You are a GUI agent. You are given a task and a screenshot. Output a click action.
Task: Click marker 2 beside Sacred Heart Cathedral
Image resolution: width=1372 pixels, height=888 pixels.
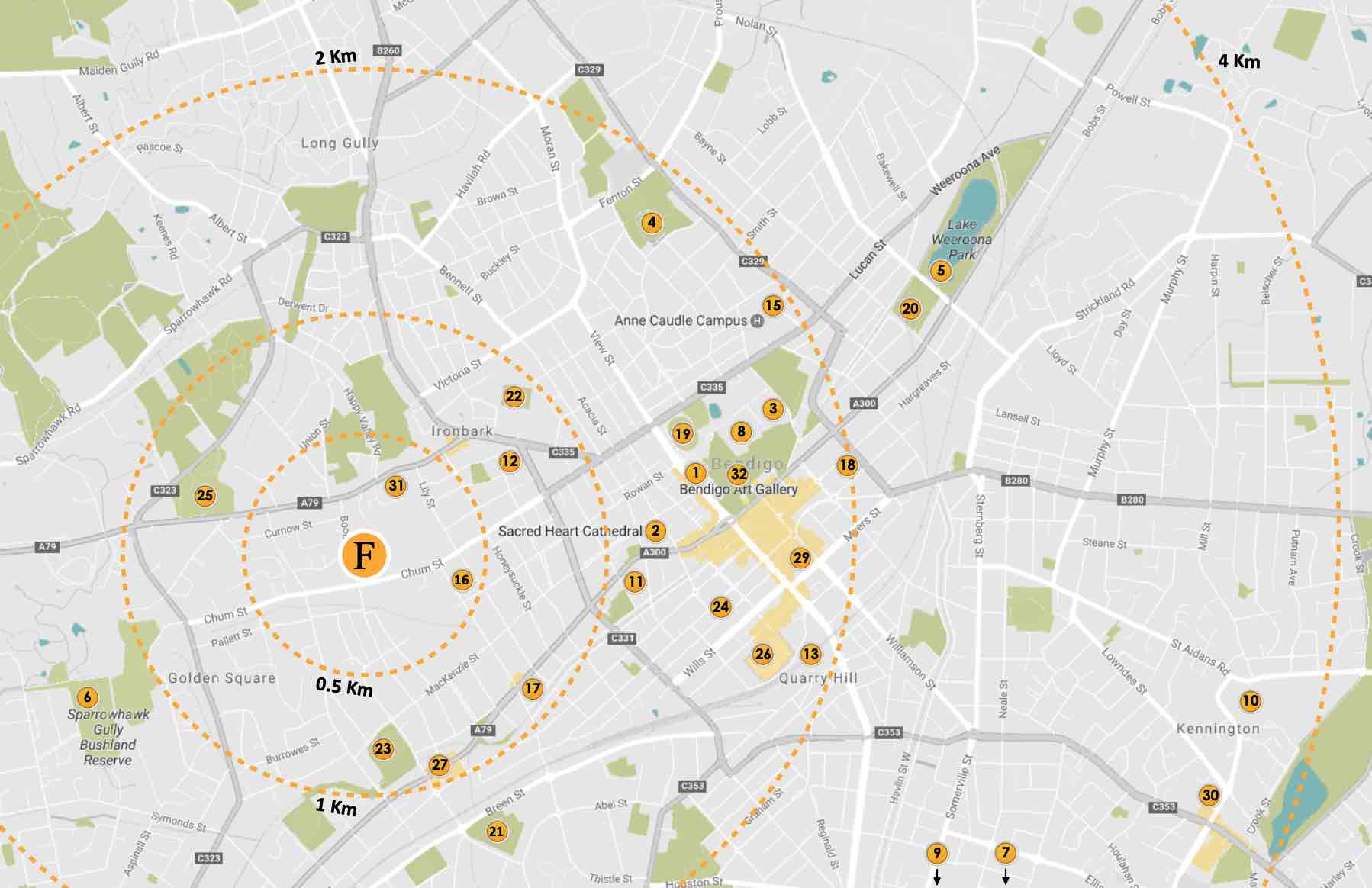point(655,531)
